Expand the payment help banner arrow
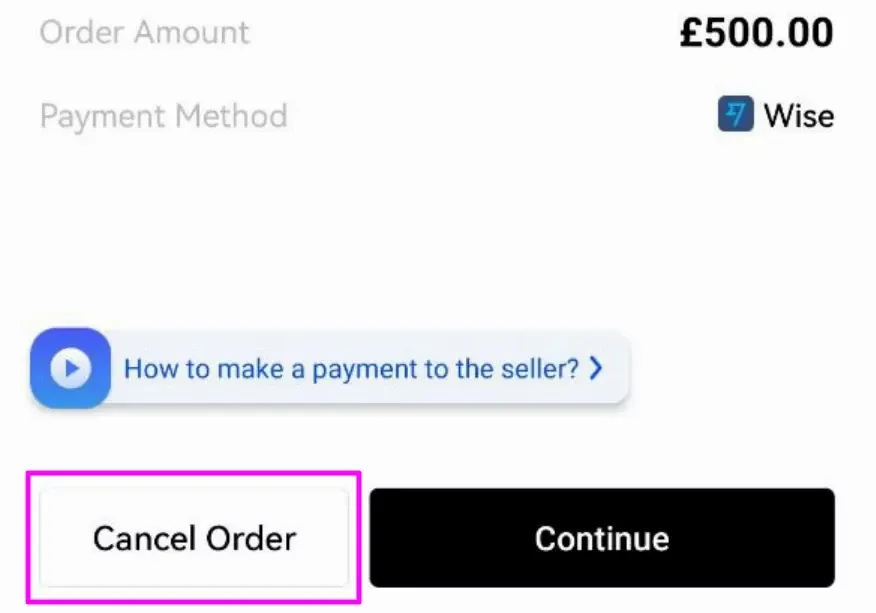This screenshot has width=876, height=613. [596, 368]
